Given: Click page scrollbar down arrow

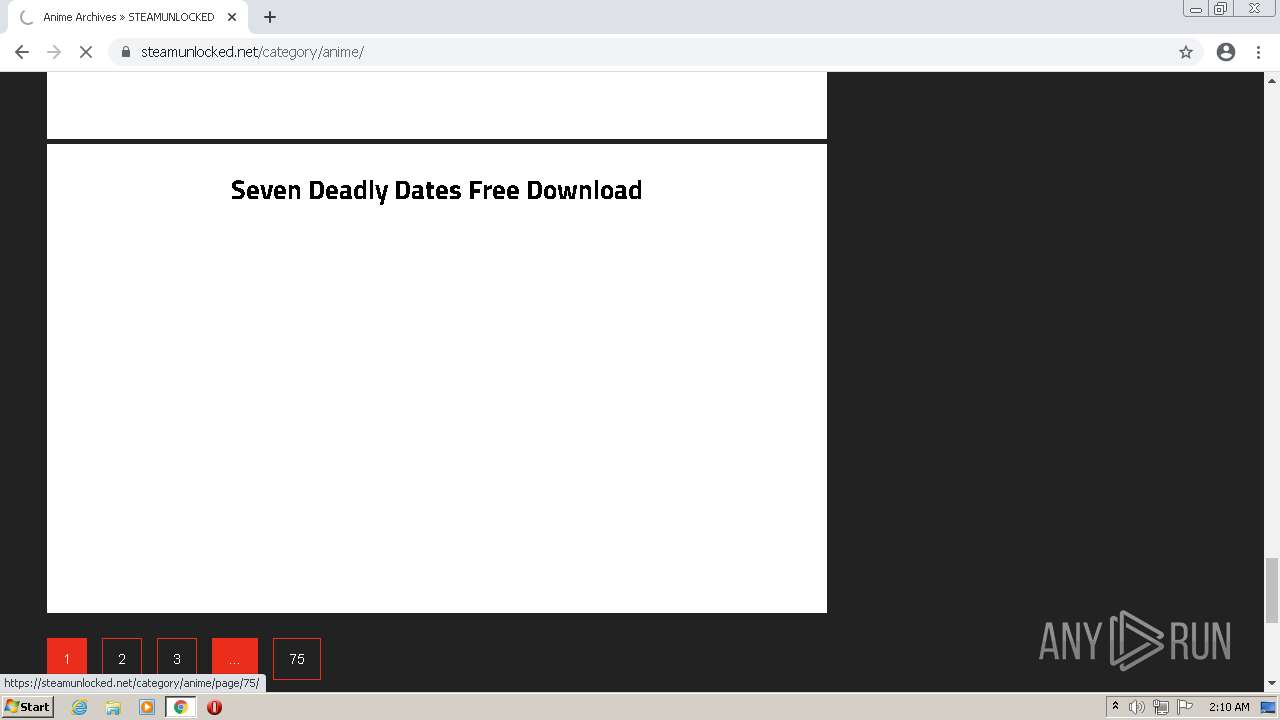Looking at the screenshot, I should pos(1272,683).
